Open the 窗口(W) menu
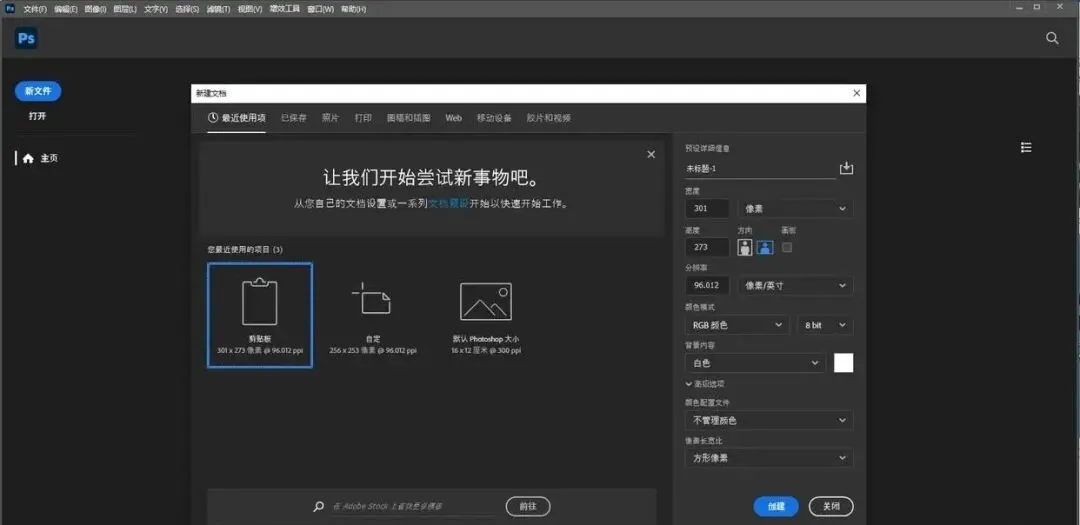This screenshot has width=1080, height=525. pos(320,9)
